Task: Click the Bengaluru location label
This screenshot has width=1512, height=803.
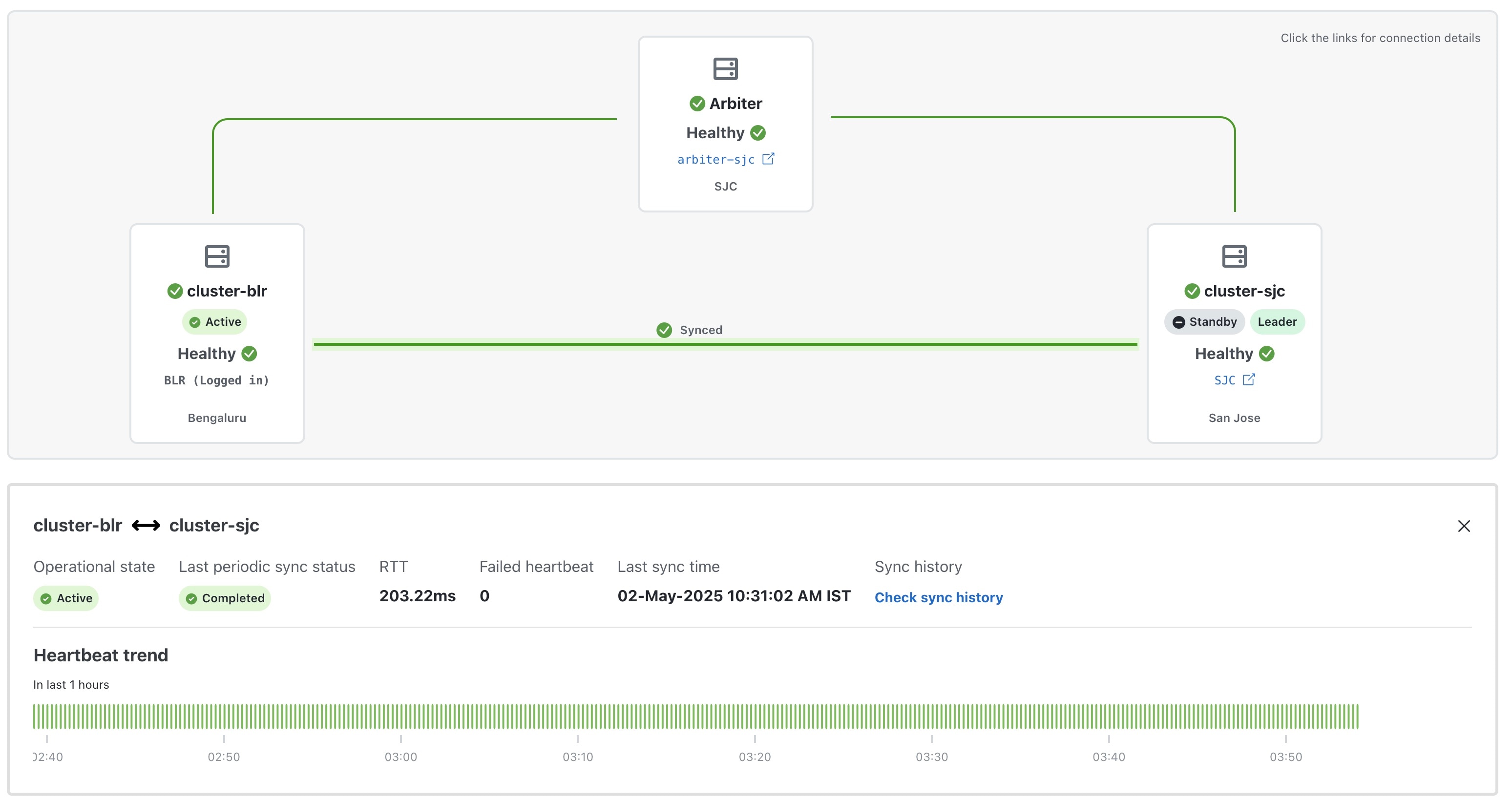Action: (x=217, y=418)
